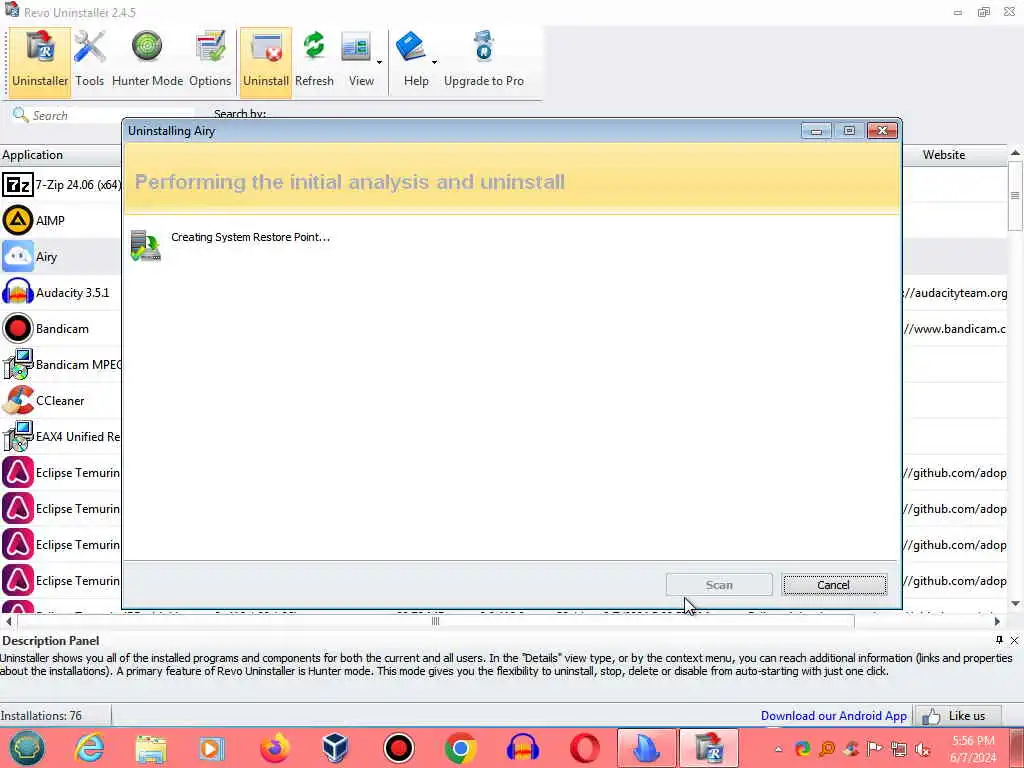The image size is (1024, 768).
Task: Select the 7-Zip 24.06 (x64) entry
Action: 61,185
